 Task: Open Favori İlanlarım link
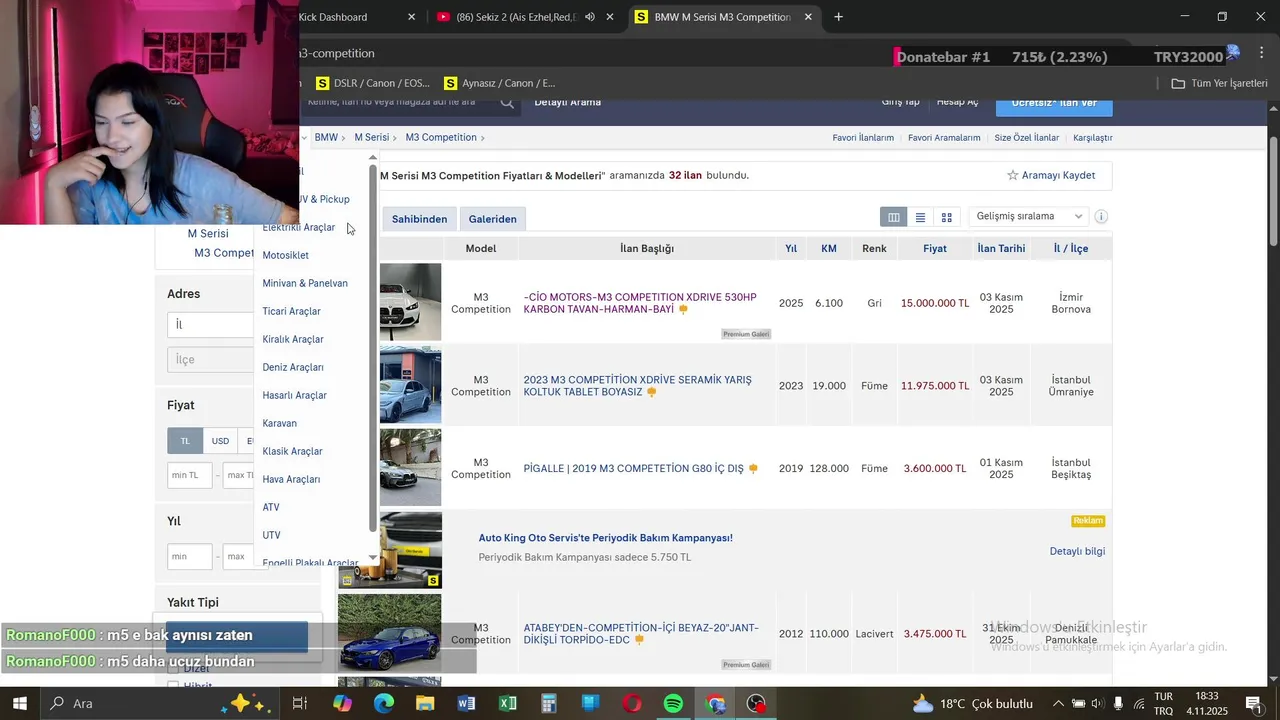(x=863, y=138)
